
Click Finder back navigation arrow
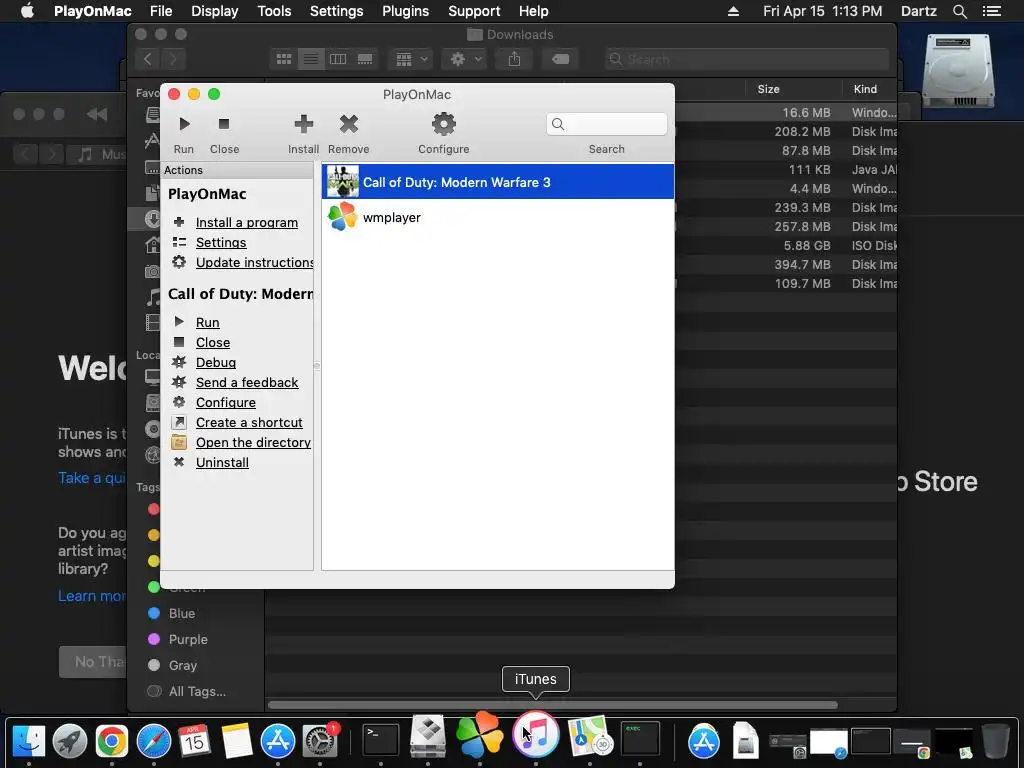click(148, 59)
